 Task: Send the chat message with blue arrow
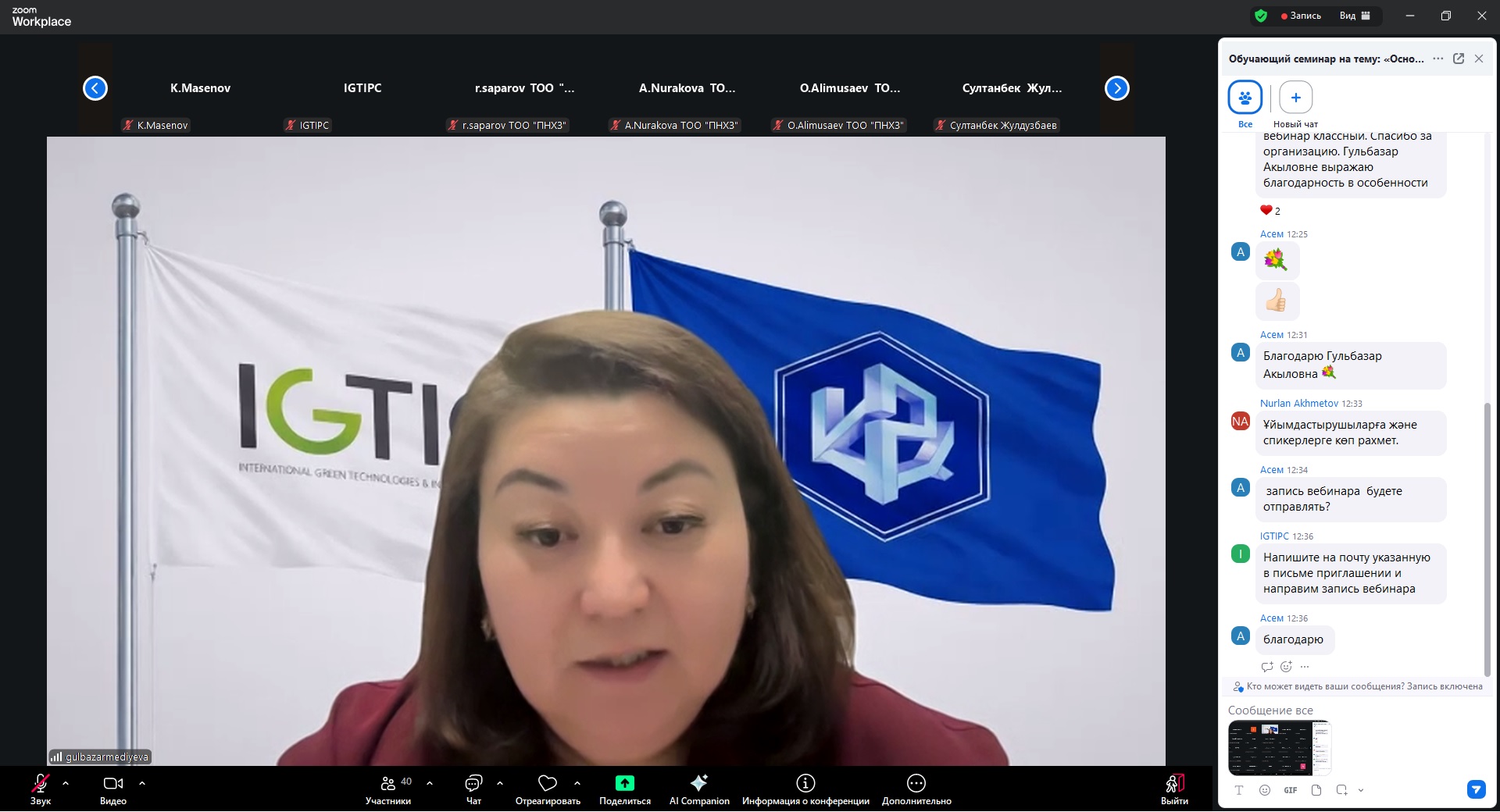pos(1476,789)
